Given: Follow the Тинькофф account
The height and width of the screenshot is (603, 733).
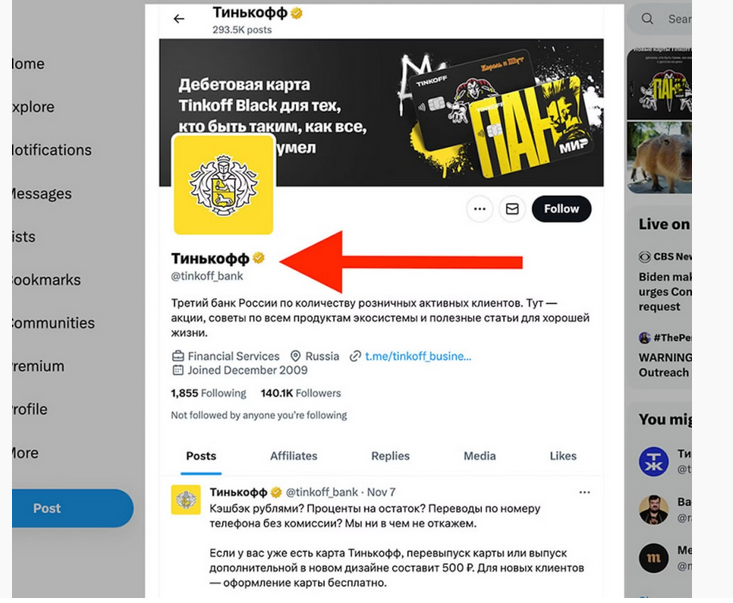Looking at the screenshot, I should tap(561, 209).
